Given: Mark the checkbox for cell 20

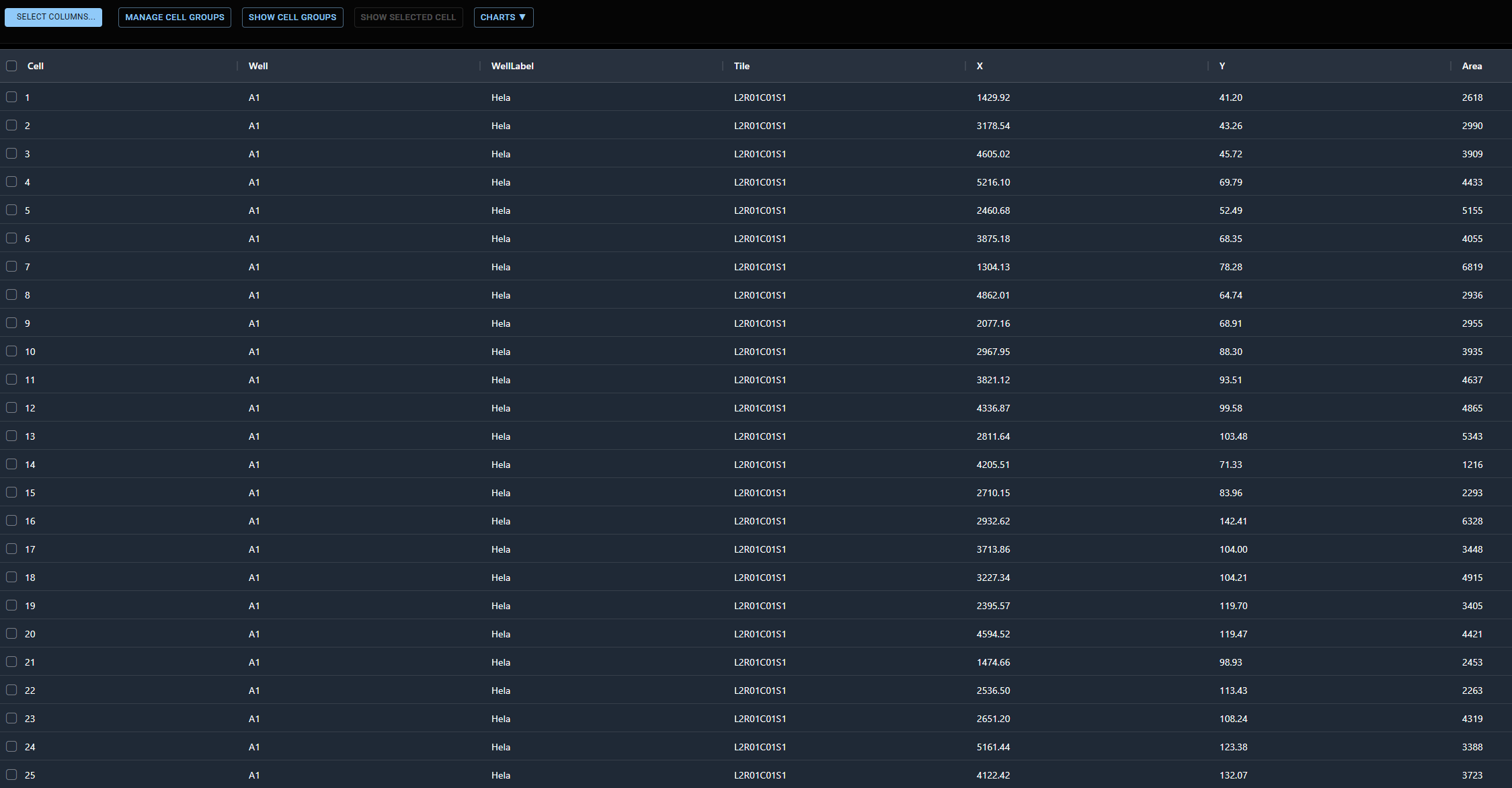Looking at the screenshot, I should [11, 633].
